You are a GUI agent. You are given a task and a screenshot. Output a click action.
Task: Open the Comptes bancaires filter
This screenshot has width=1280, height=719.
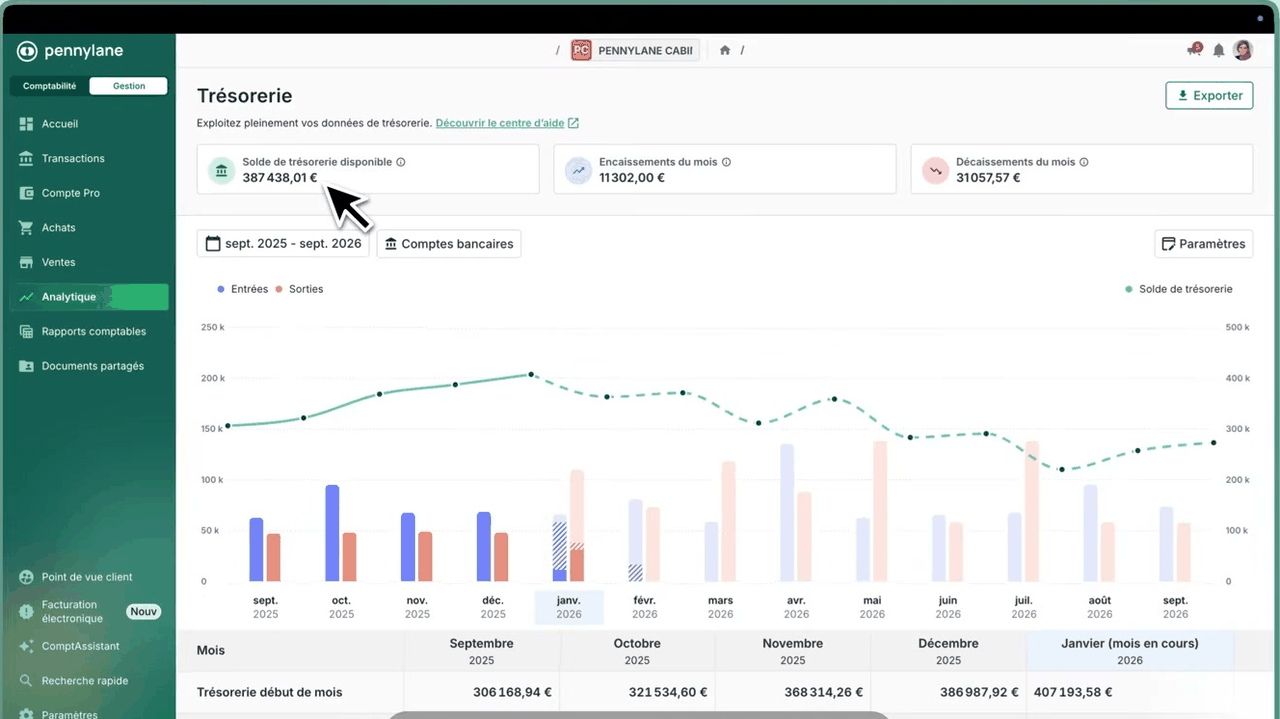(449, 244)
